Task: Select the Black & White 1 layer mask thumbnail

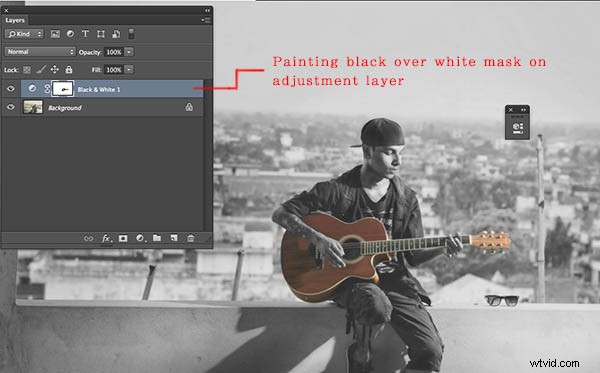Action: click(62, 89)
